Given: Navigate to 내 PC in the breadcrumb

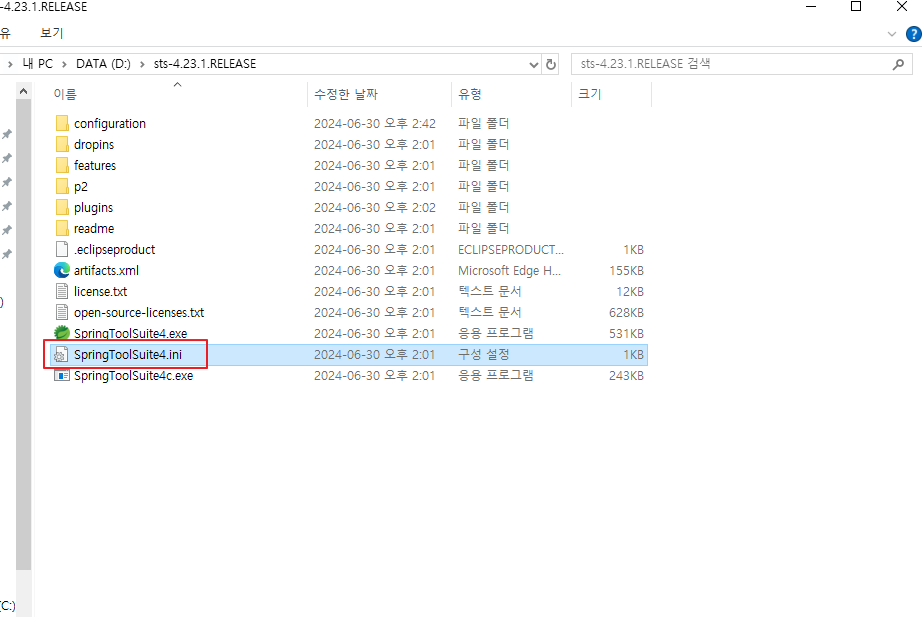Looking at the screenshot, I should pyautogui.click(x=38, y=64).
